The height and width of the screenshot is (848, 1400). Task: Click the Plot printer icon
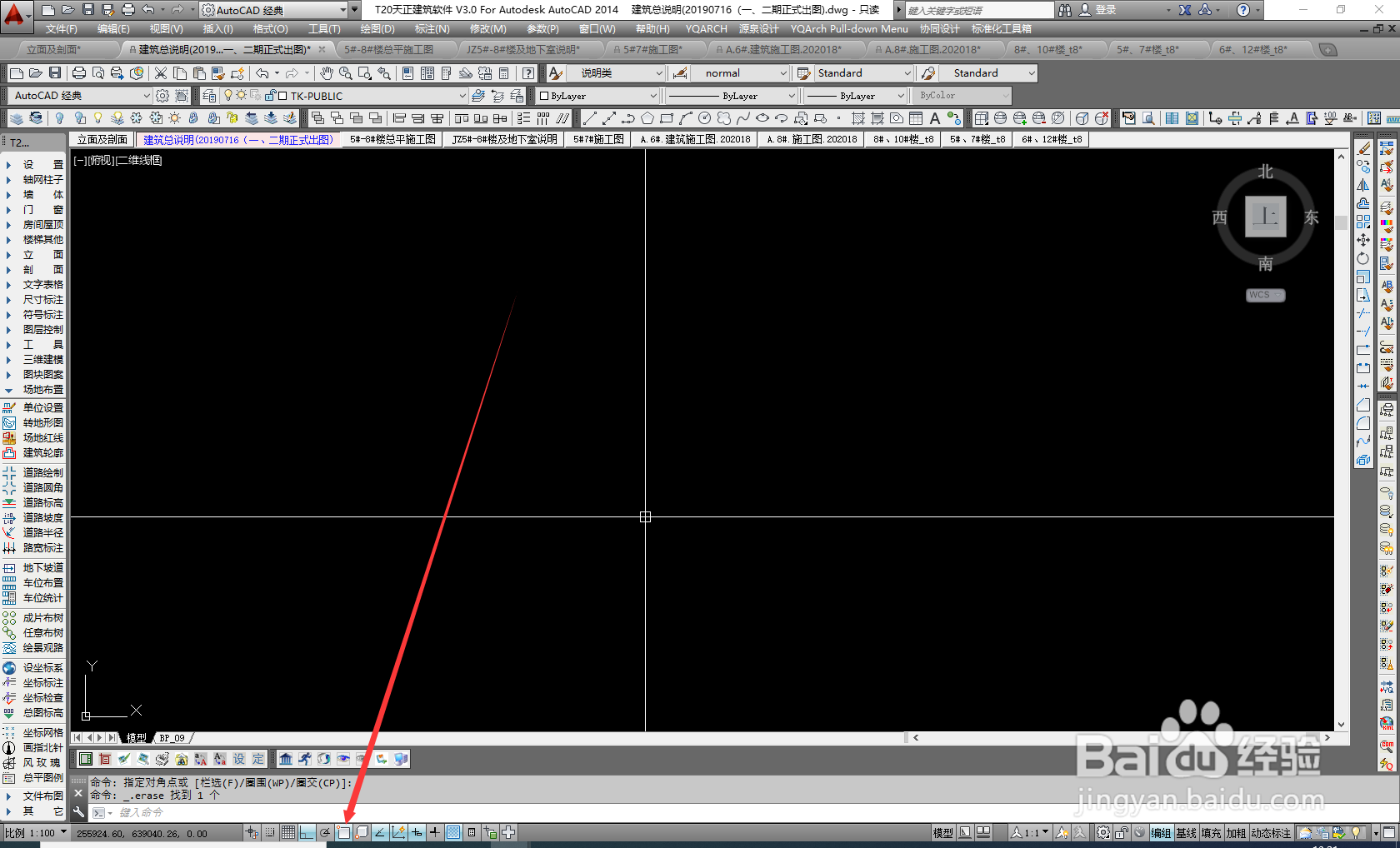point(79,73)
